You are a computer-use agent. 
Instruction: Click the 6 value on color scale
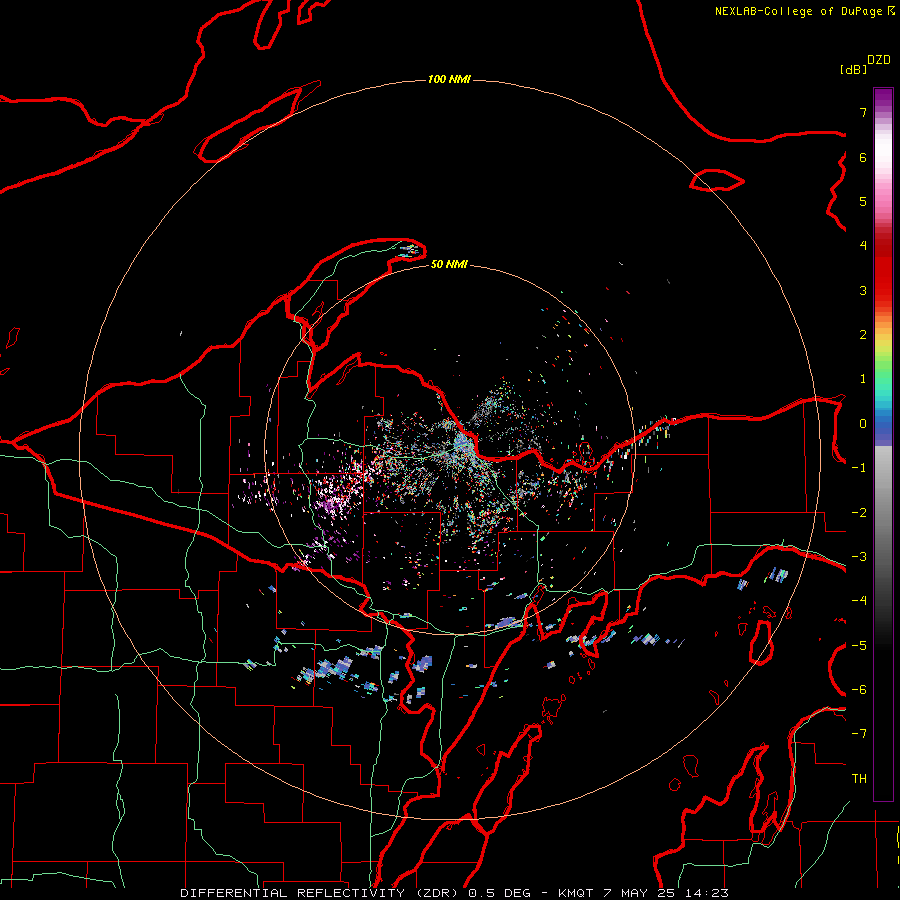pos(863,157)
